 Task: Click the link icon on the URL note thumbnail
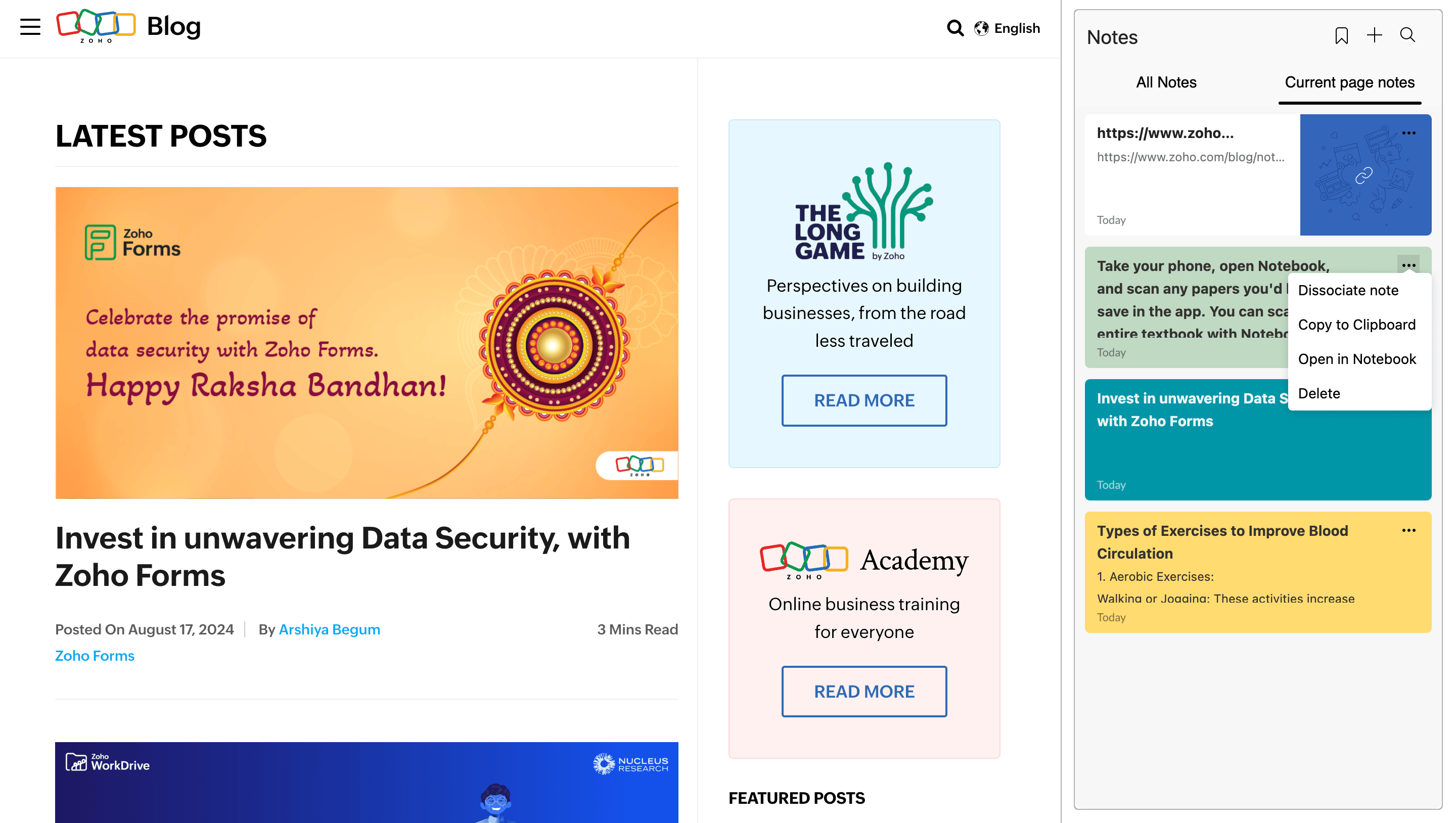click(x=1364, y=175)
